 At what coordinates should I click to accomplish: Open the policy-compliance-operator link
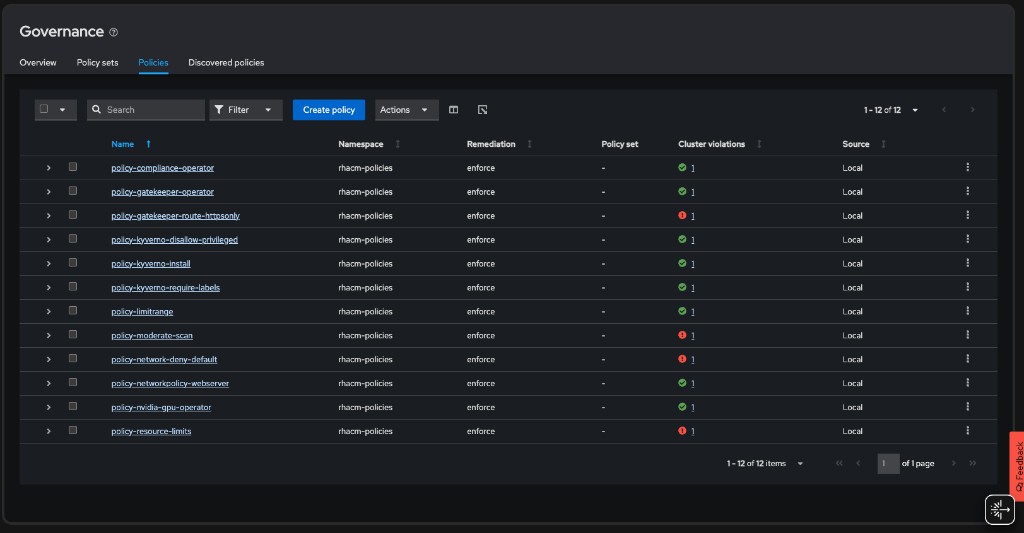point(163,168)
